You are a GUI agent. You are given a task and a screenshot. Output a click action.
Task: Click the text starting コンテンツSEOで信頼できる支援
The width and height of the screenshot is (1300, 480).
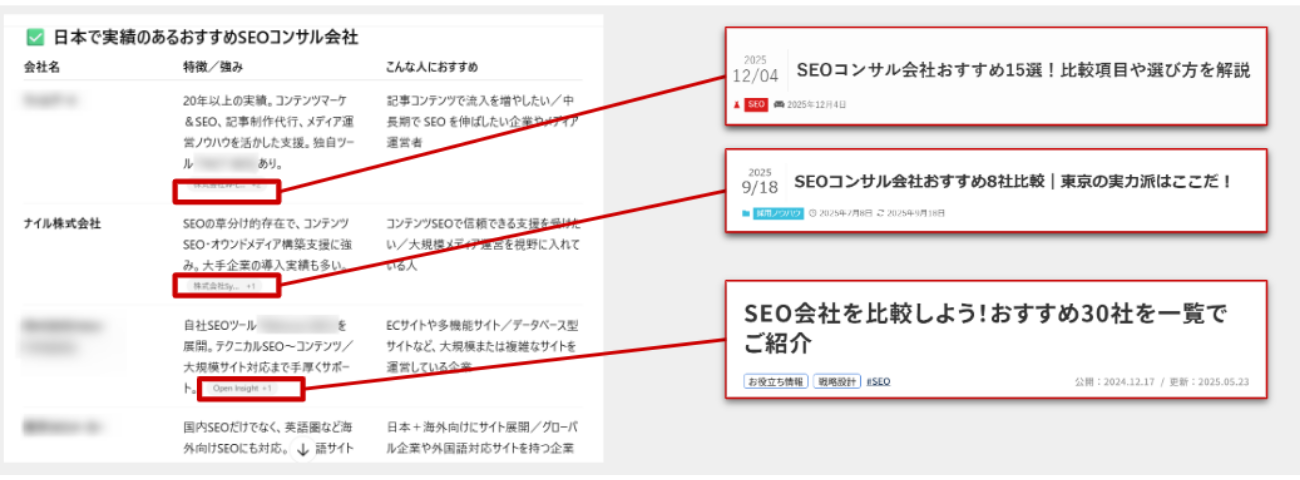pos(481,245)
